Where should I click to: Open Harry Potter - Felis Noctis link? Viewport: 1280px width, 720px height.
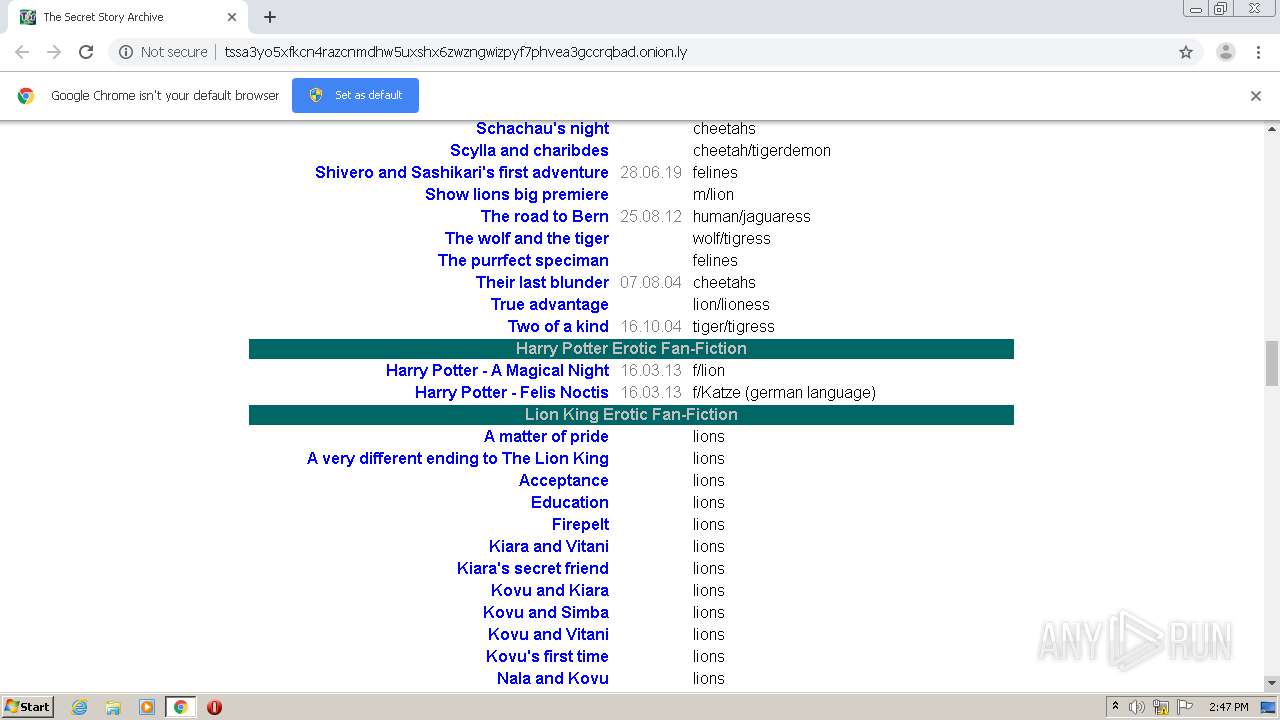tap(512, 392)
